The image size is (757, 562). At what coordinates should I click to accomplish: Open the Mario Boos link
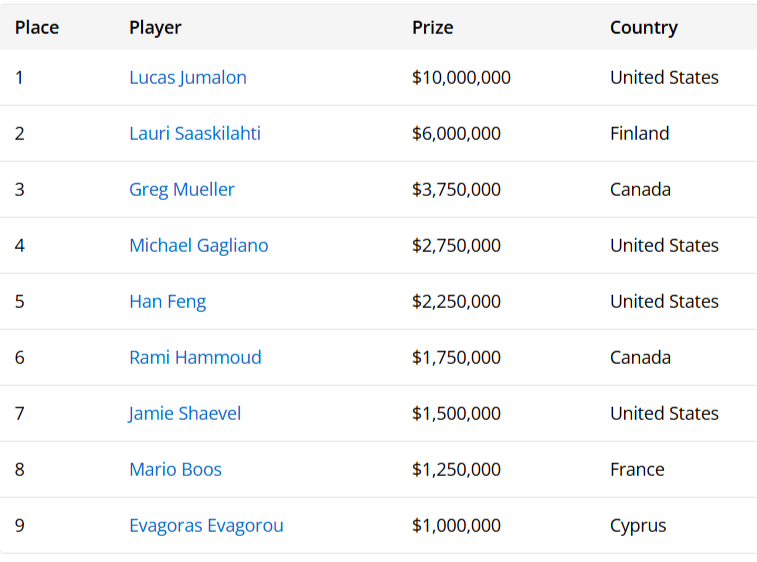(176, 470)
